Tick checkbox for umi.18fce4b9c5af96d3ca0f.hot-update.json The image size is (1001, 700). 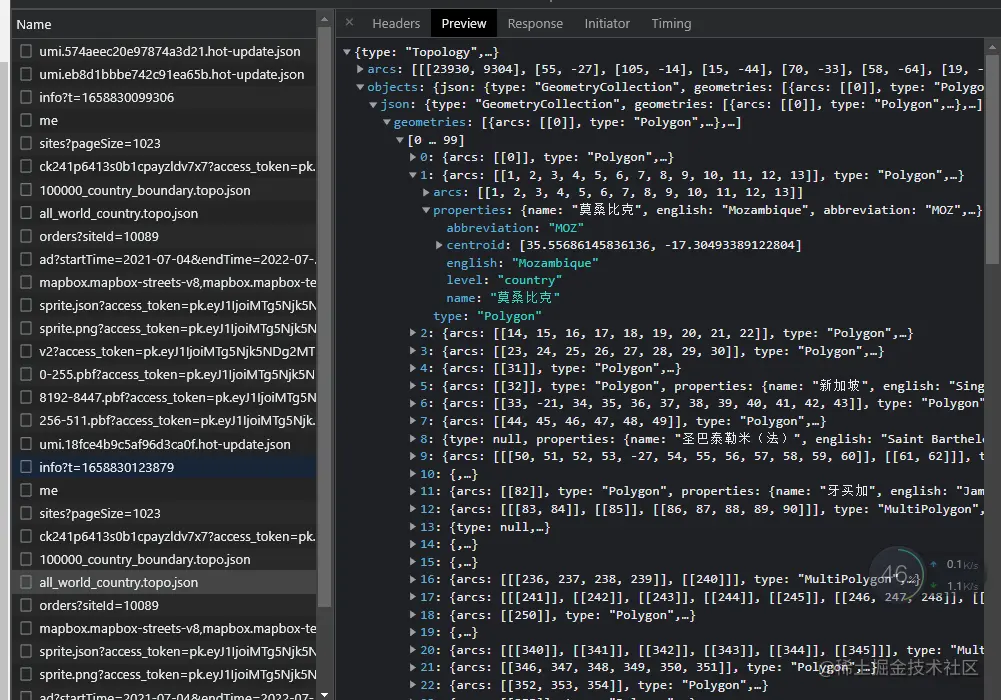[26, 444]
